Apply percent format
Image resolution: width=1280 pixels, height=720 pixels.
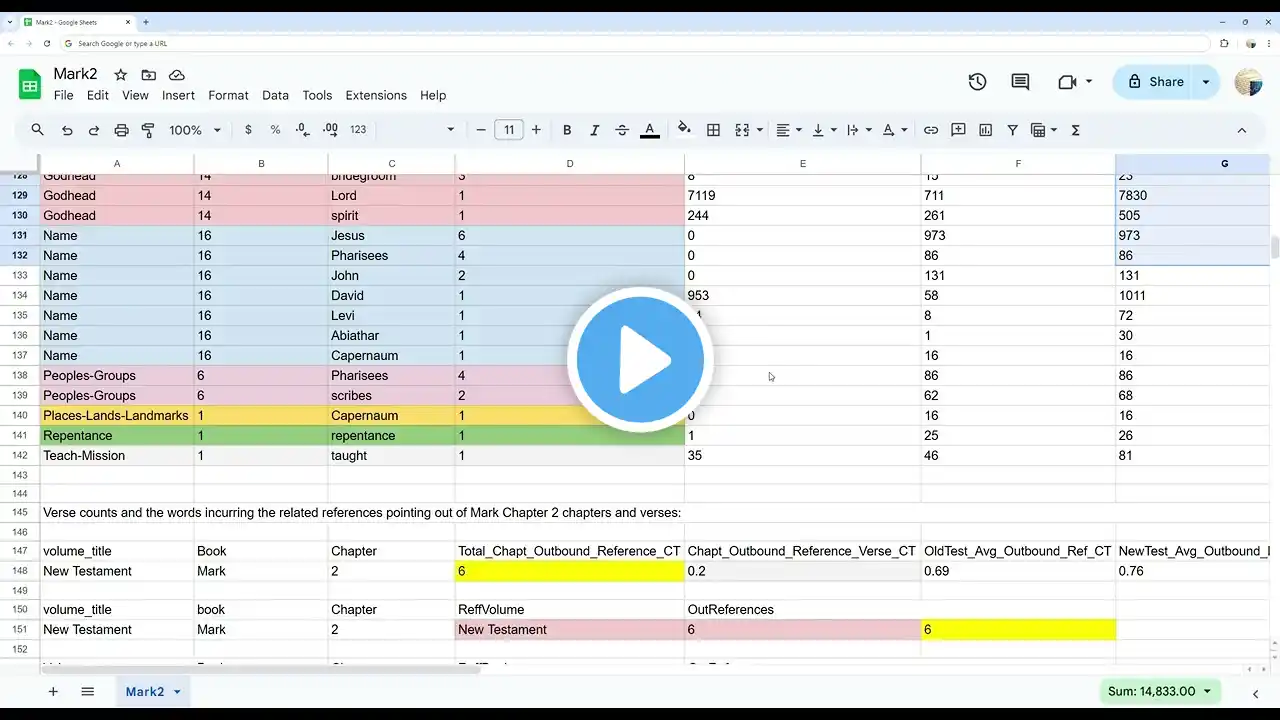coord(275,130)
